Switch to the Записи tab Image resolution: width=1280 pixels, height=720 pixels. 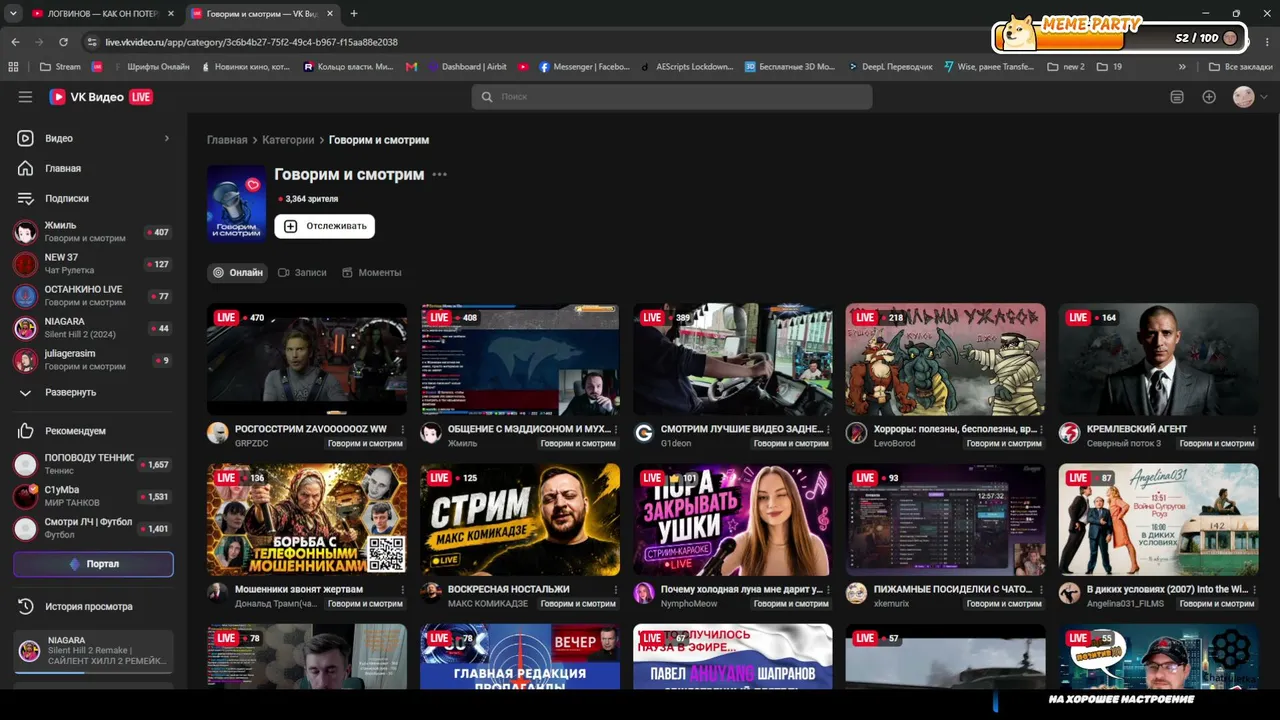tap(302, 272)
